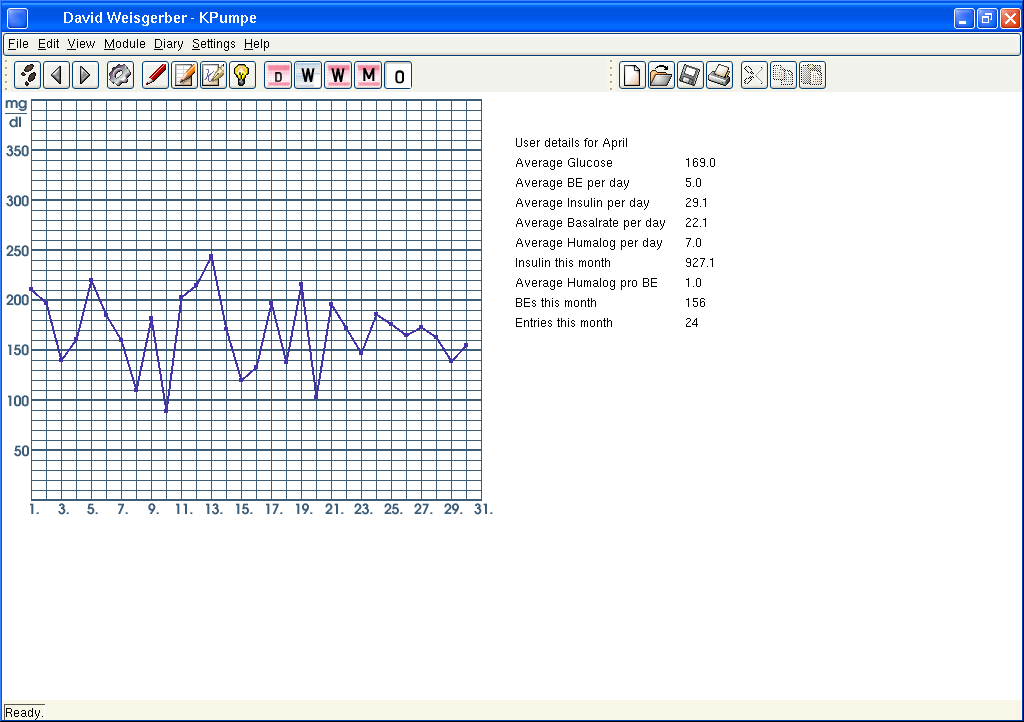
Task: Click the 'Ready.' status bar text
Action: (x=24, y=712)
